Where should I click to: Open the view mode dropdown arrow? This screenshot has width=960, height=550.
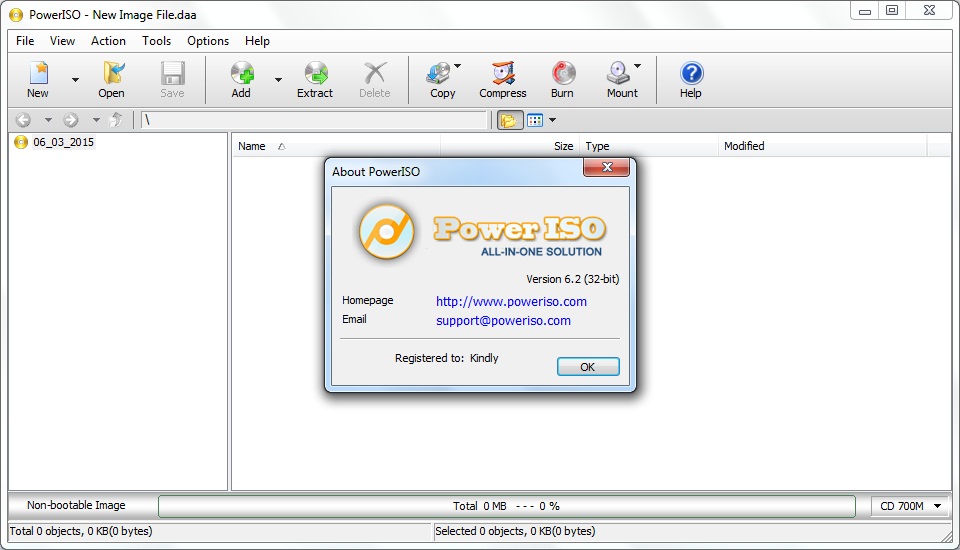(x=553, y=120)
